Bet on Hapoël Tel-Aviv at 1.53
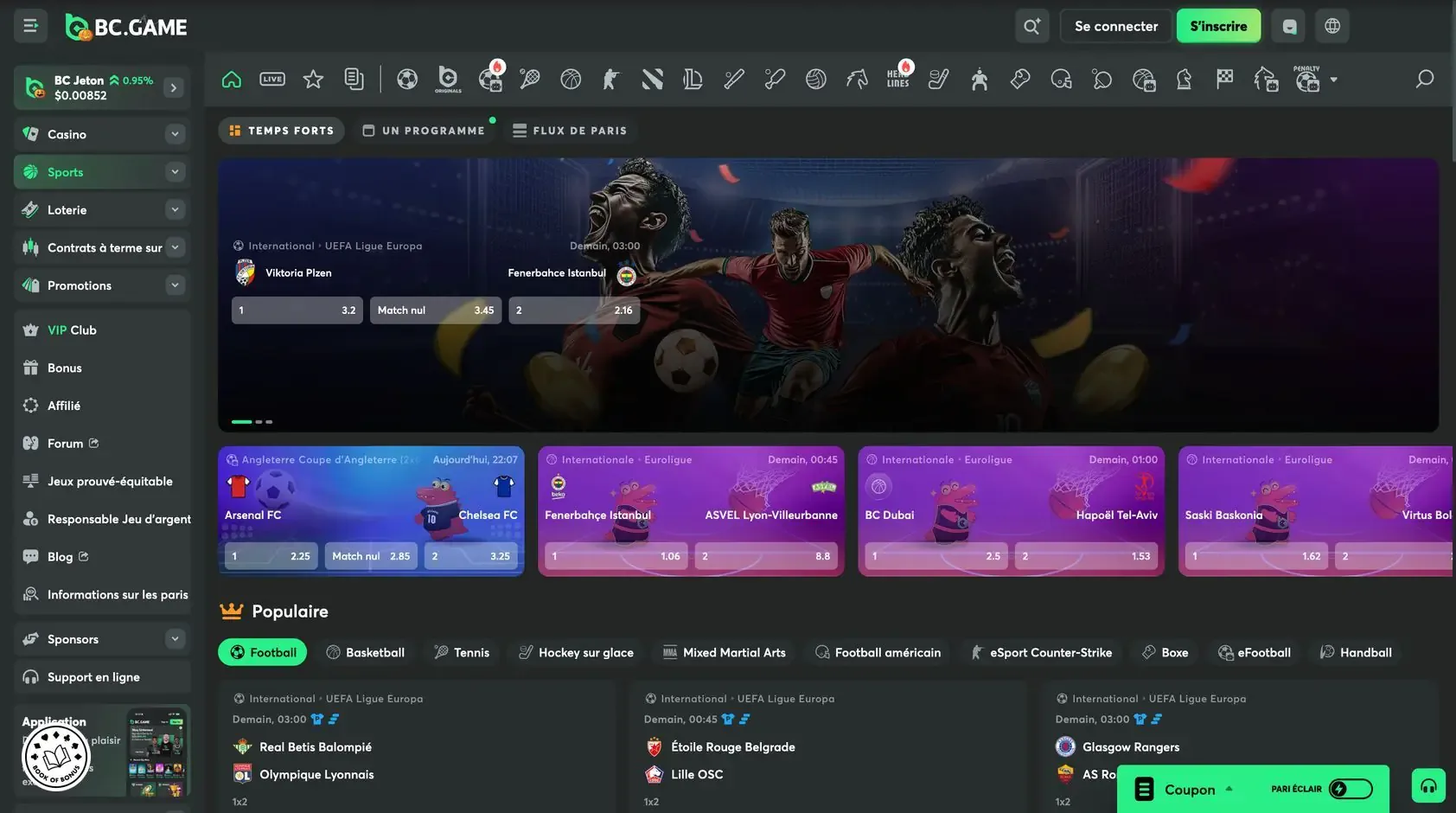1456x813 pixels. click(1086, 556)
